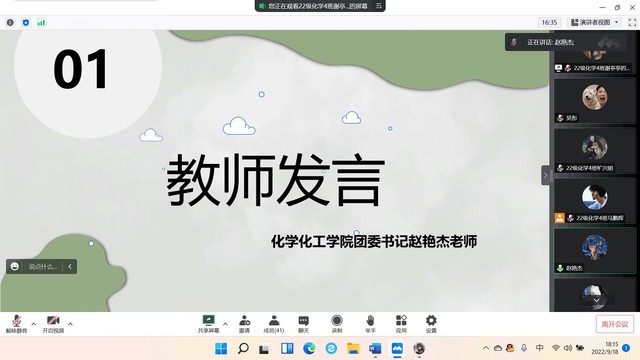Open the members (成员) list icon
This screenshot has width=640, height=360.
[274, 324]
